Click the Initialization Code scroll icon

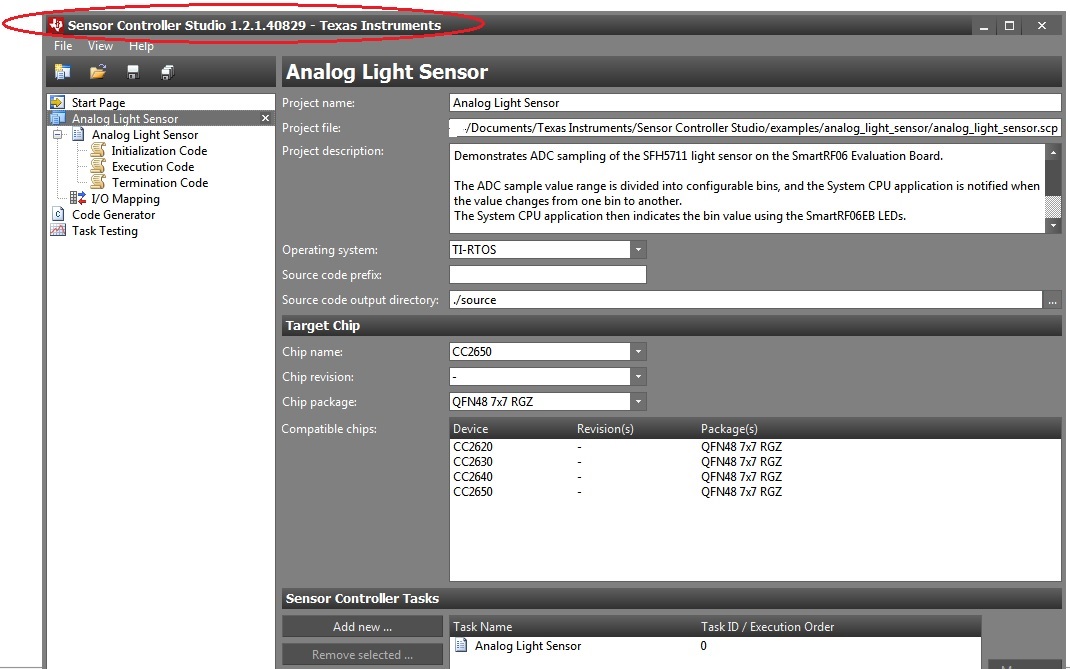(98, 150)
